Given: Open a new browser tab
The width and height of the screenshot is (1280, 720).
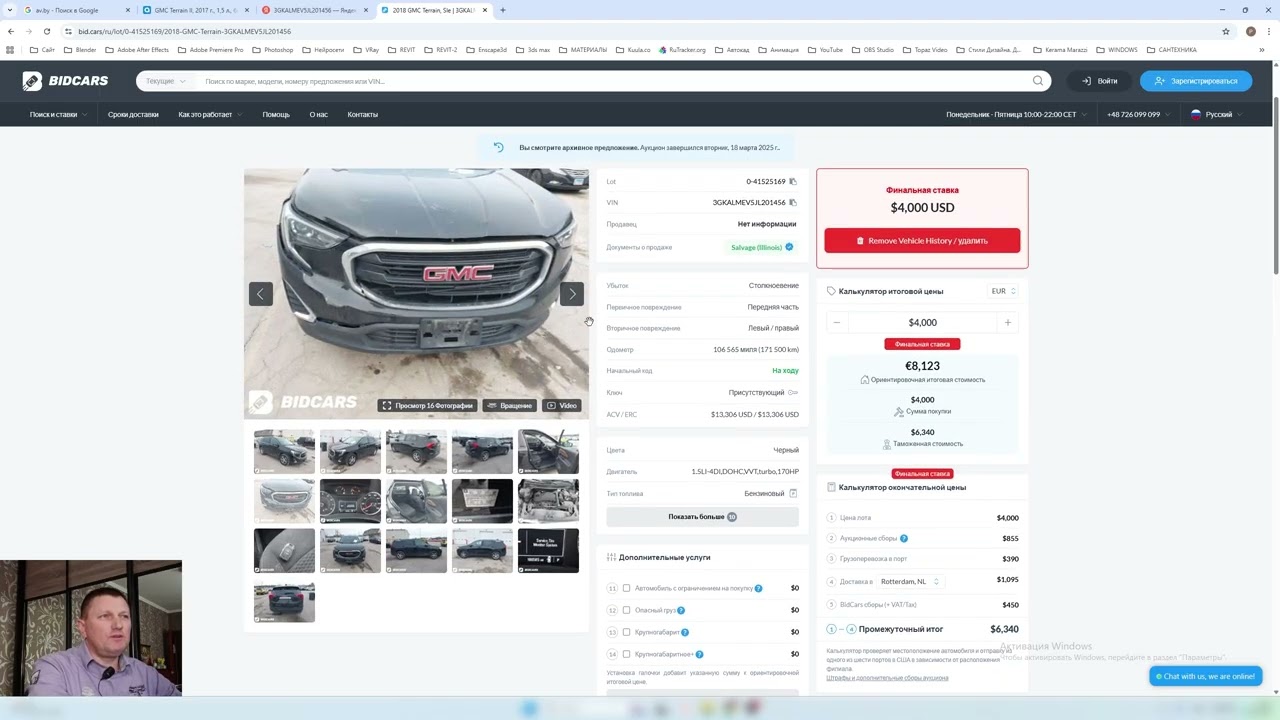Looking at the screenshot, I should tap(502, 10).
